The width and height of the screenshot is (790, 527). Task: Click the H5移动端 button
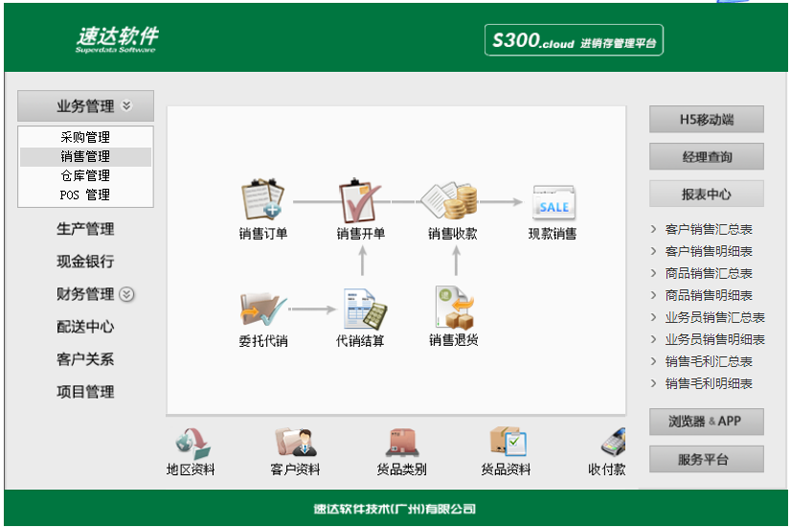(x=706, y=119)
